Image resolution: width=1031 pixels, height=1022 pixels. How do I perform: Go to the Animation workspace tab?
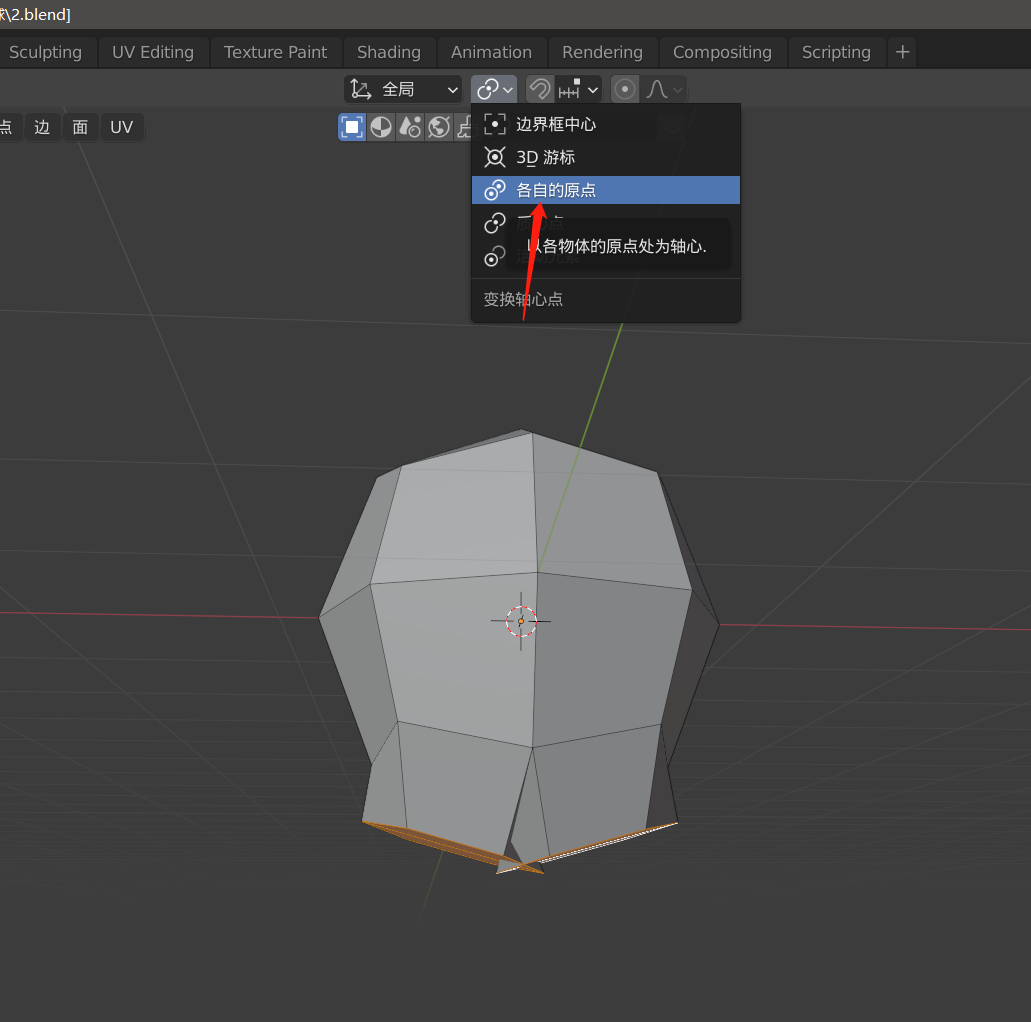tap(491, 53)
